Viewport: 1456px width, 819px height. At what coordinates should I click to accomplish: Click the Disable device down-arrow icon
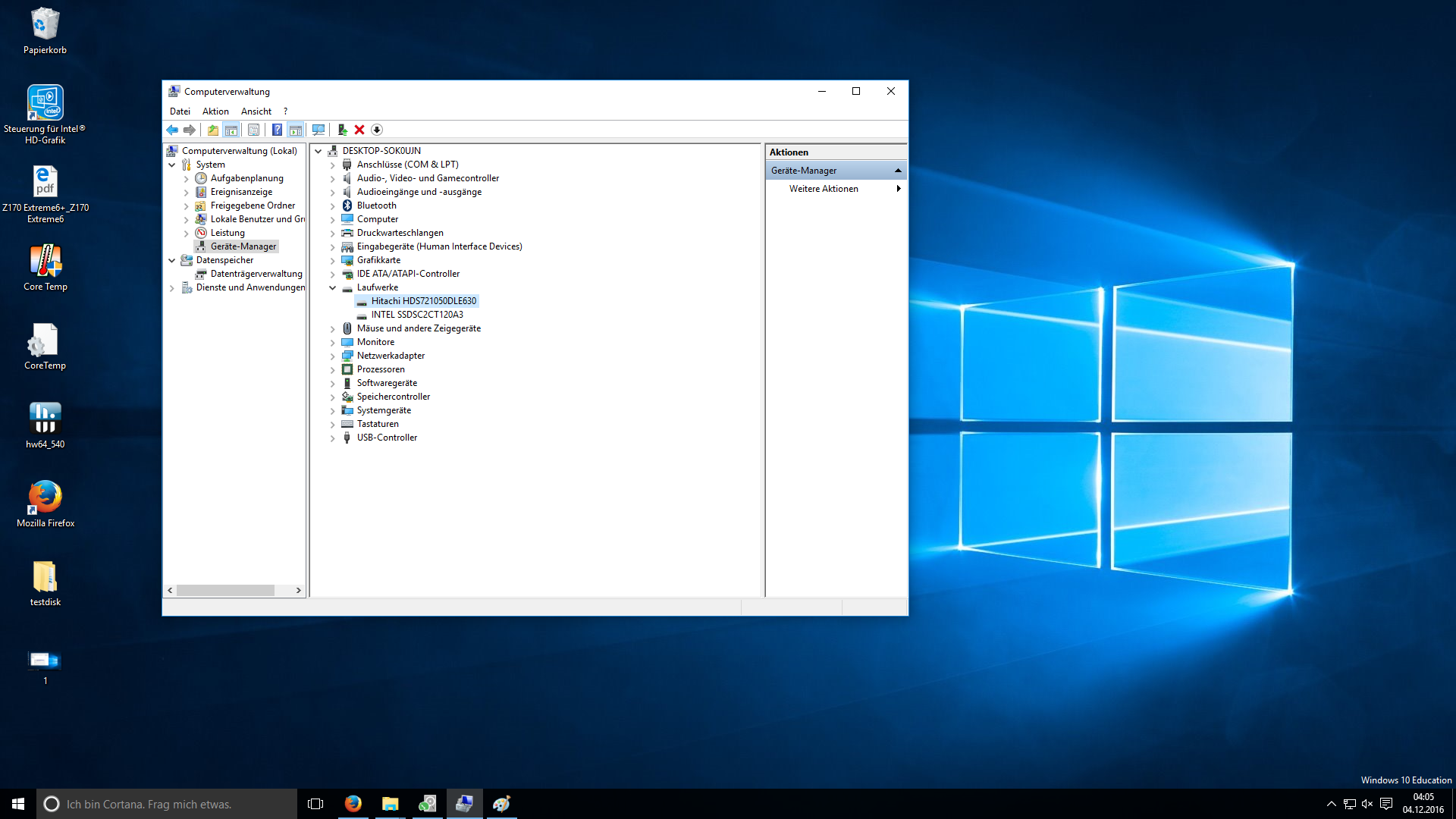point(377,130)
